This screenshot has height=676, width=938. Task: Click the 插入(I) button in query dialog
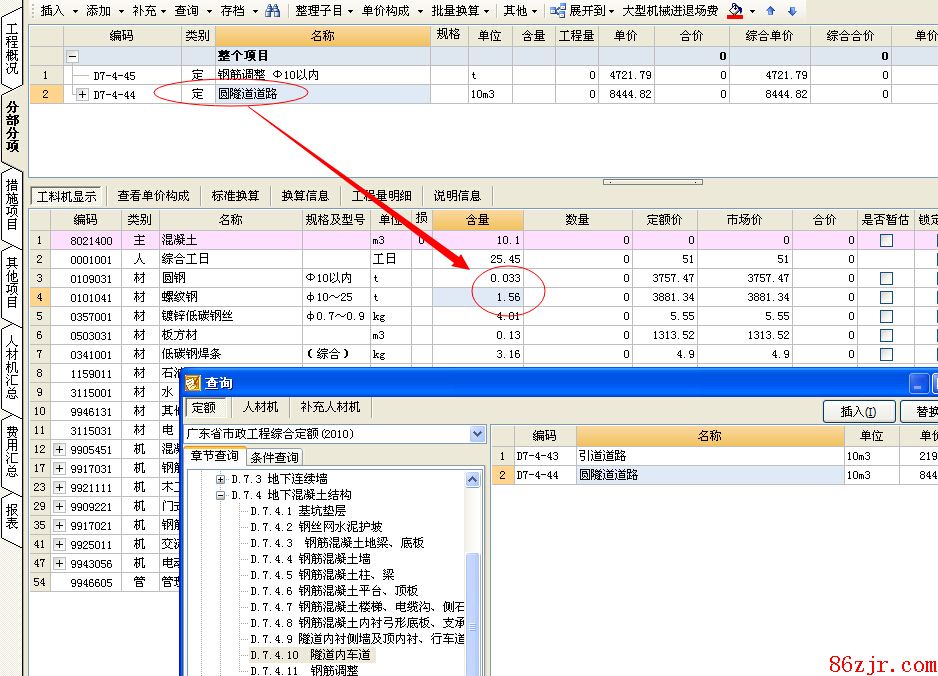click(858, 412)
